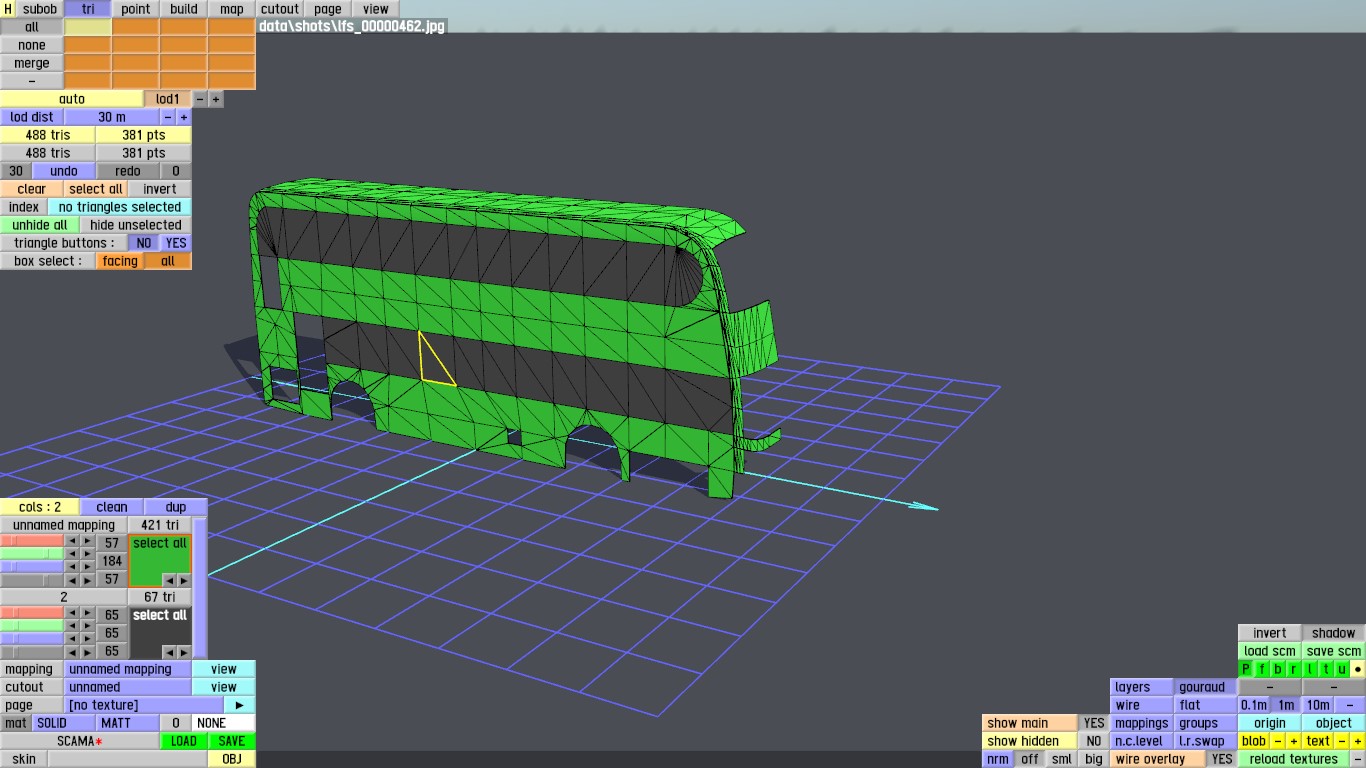Switch to the build mode tab

point(184,9)
